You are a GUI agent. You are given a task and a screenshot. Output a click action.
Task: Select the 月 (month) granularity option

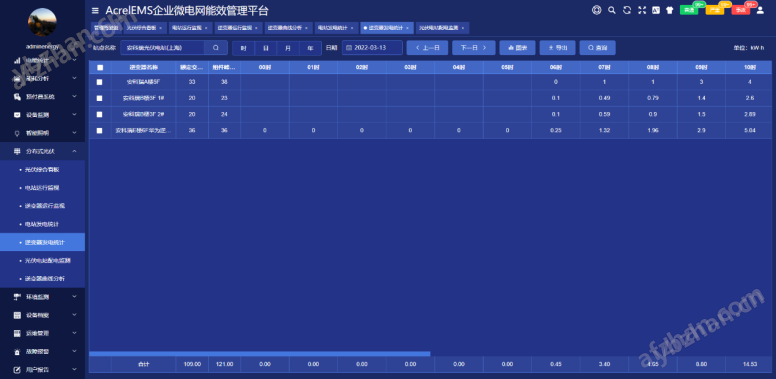point(288,48)
